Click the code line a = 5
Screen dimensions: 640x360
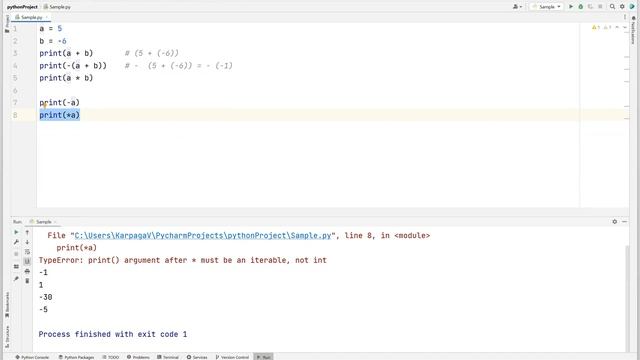[51, 29]
